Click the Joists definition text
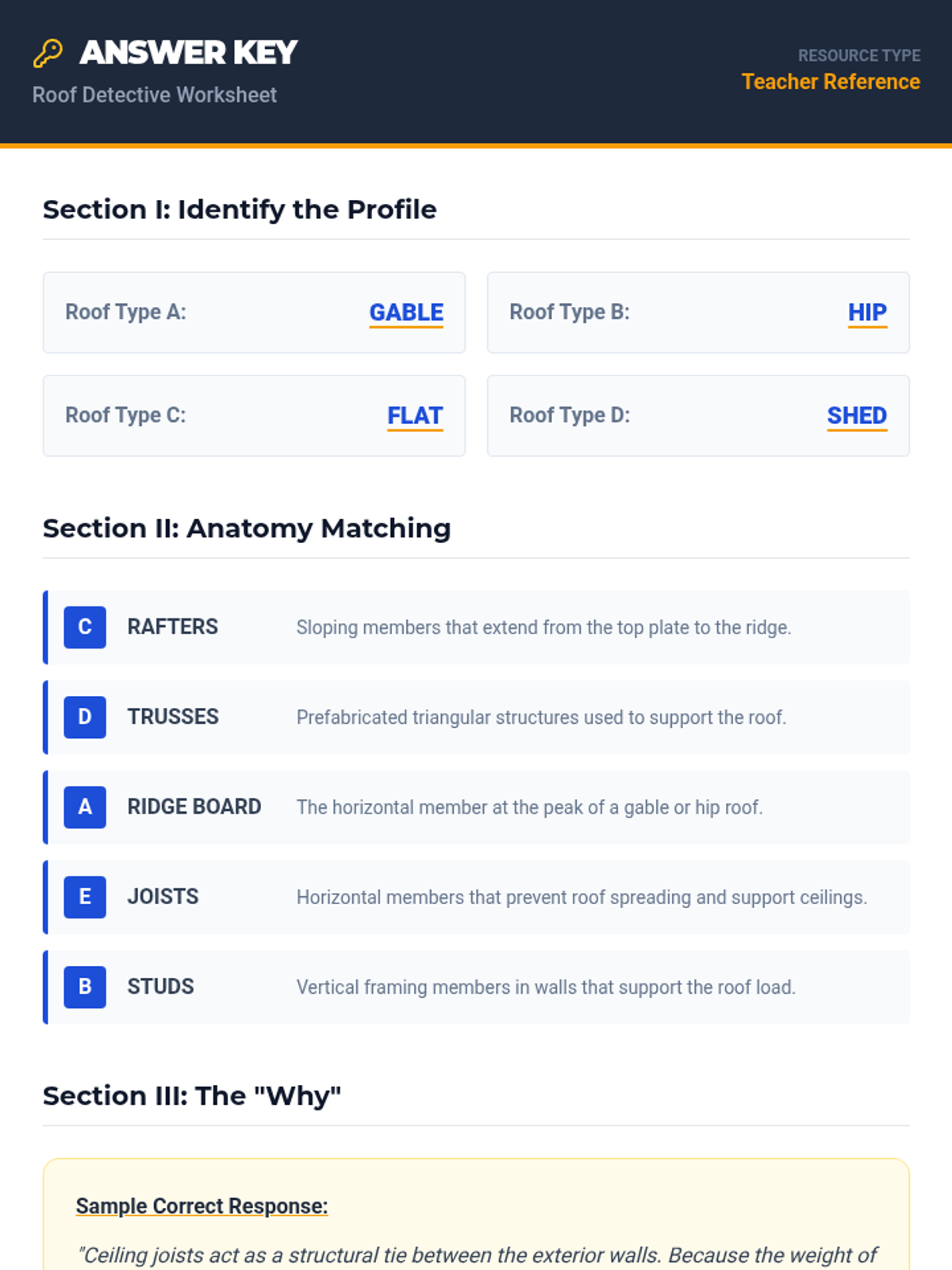Image resolution: width=952 pixels, height=1270 pixels. pos(582,898)
